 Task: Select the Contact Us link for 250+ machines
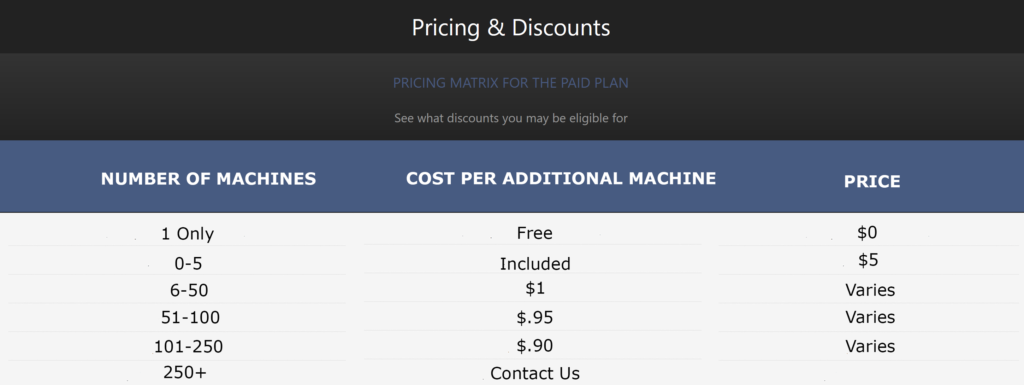[x=535, y=373]
